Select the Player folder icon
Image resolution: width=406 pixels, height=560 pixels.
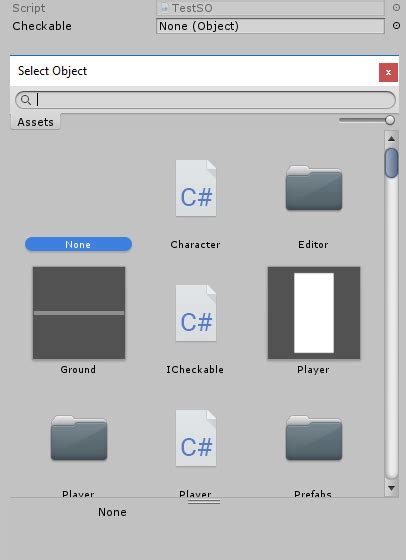(x=79, y=438)
